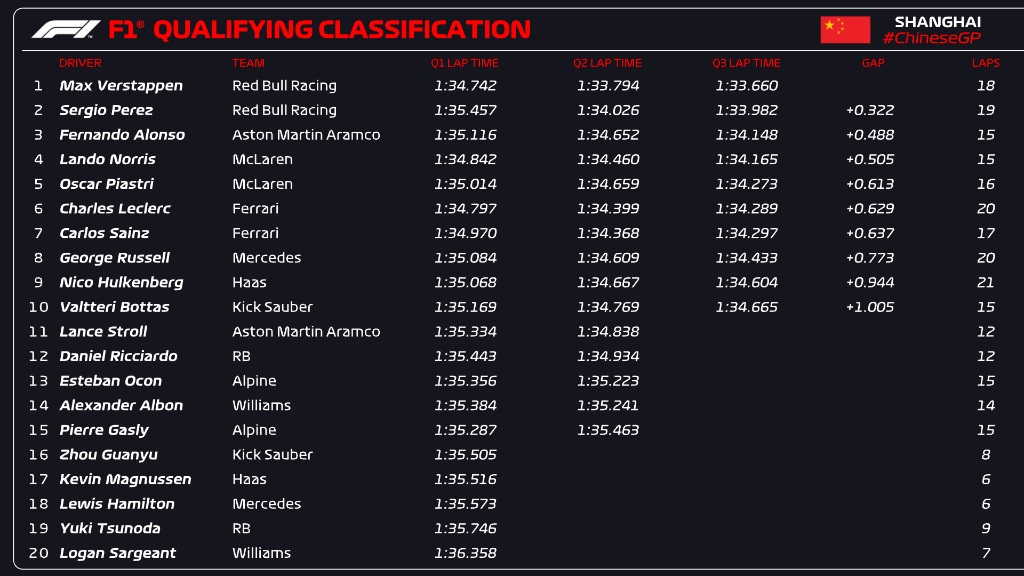Click Nico Hulkenberg's lap count 21

coord(985,282)
